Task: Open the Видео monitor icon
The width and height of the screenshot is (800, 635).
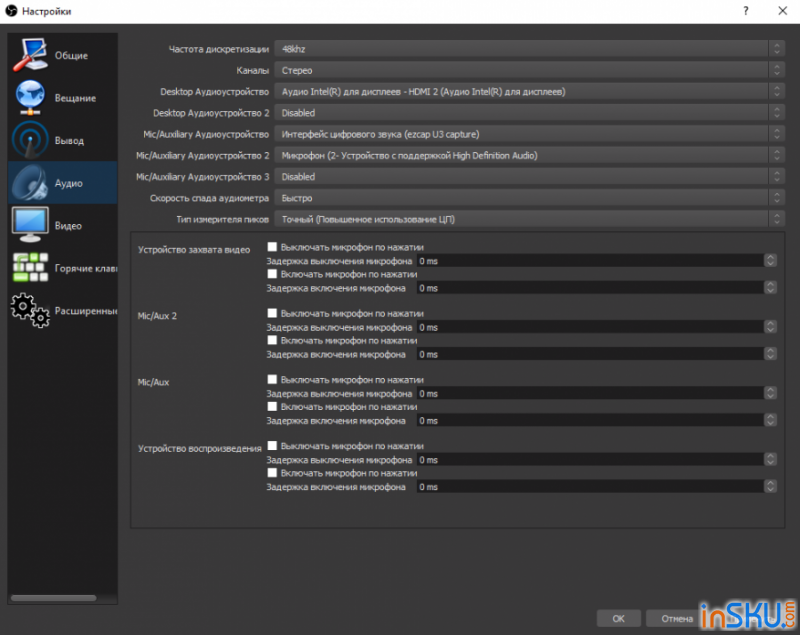Action: click(30, 225)
